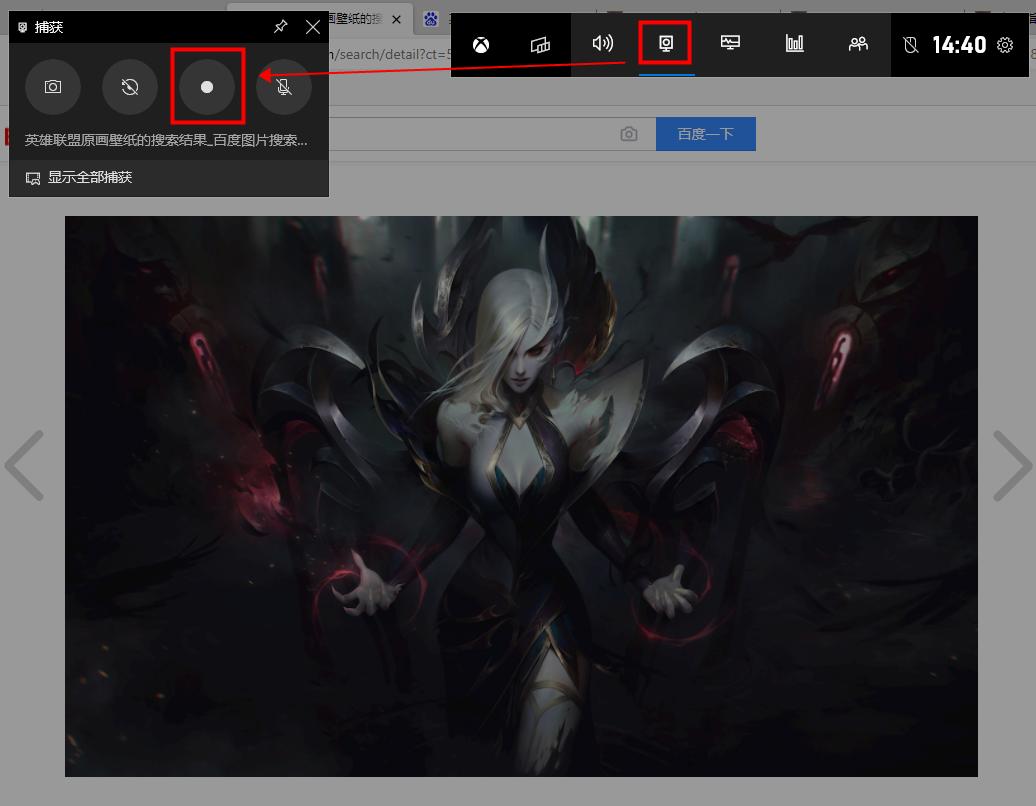
Task: Open the Resources bar-chart widget icon
Action: [x=794, y=44]
